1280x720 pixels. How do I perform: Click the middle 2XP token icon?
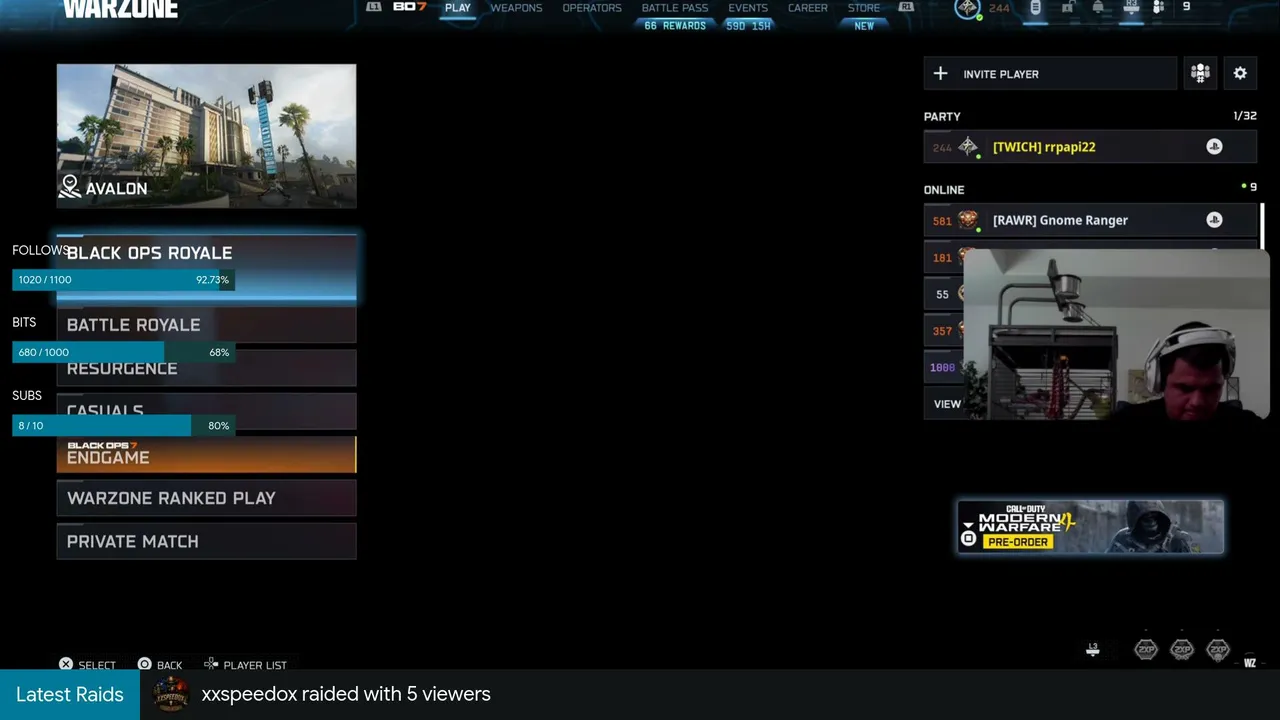point(1182,650)
